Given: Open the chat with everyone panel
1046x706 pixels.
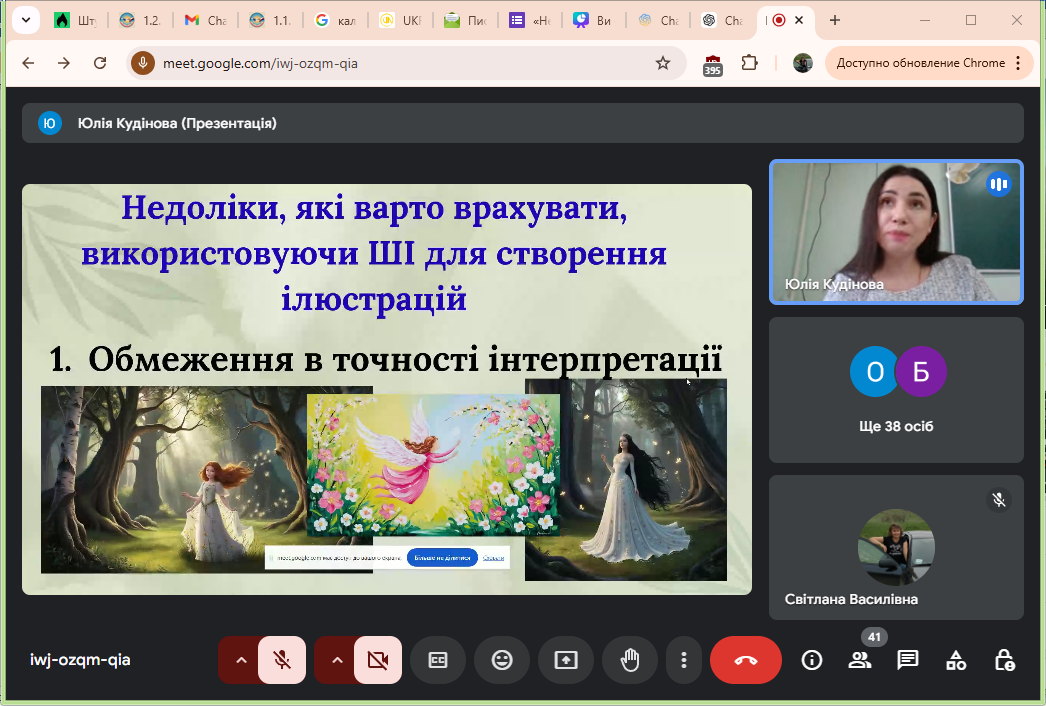Looking at the screenshot, I should coord(908,660).
